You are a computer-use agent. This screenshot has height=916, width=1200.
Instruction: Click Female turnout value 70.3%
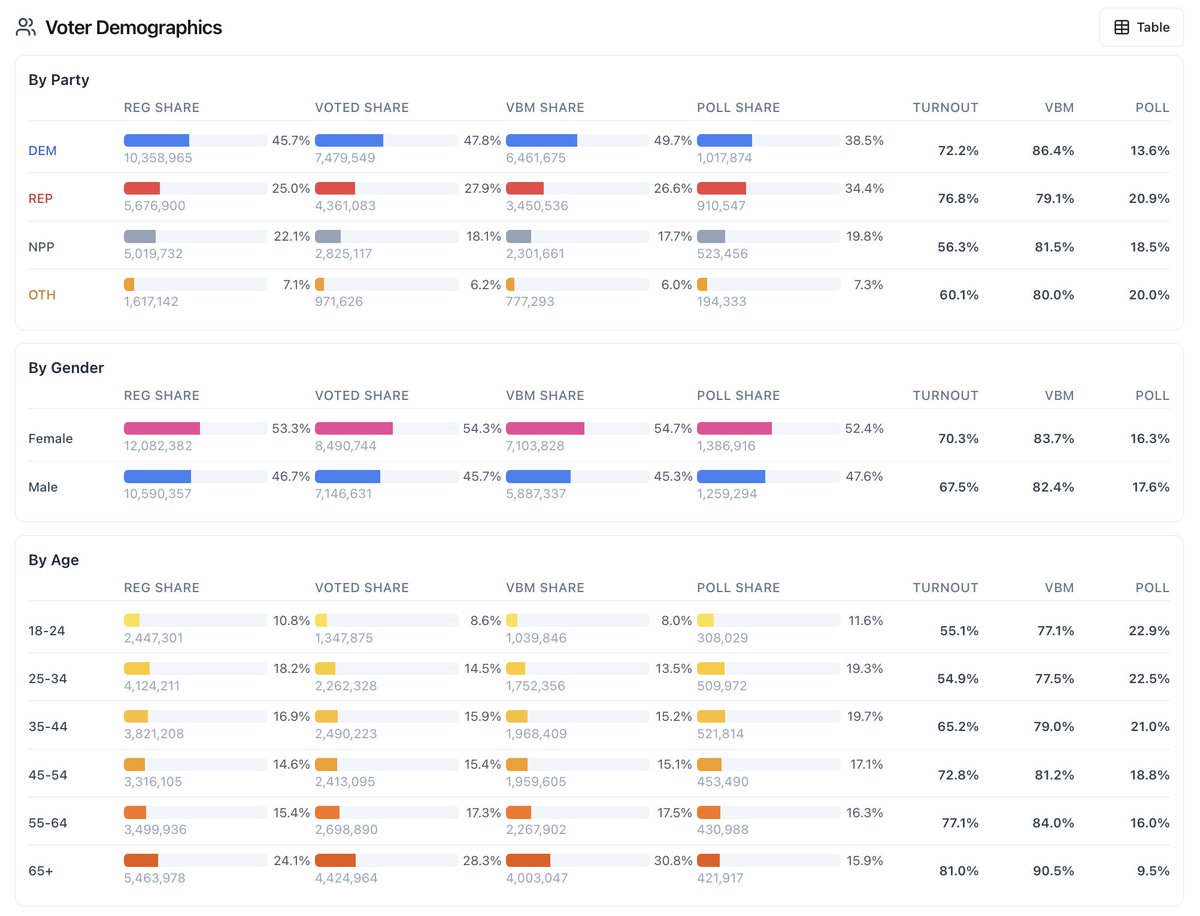click(958, 438)
